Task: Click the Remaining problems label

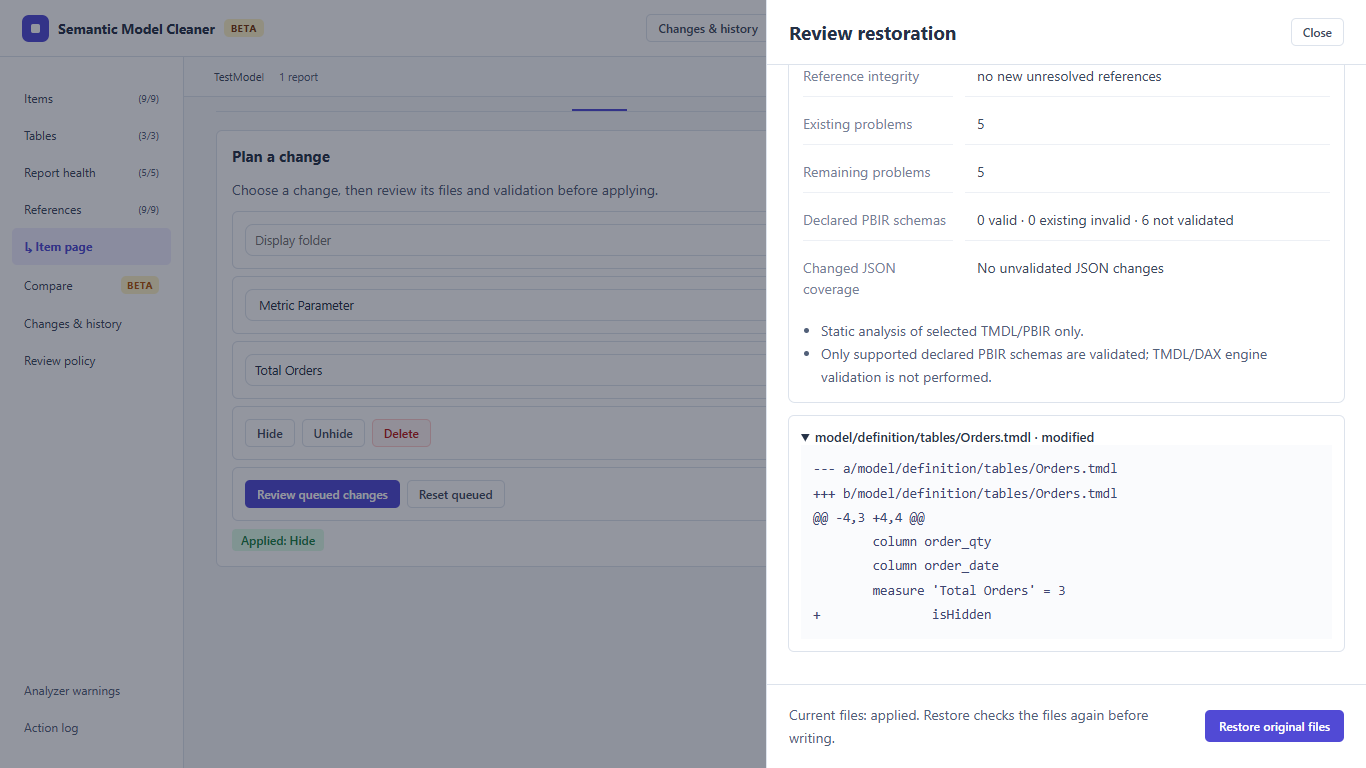Action: [867, 173]
